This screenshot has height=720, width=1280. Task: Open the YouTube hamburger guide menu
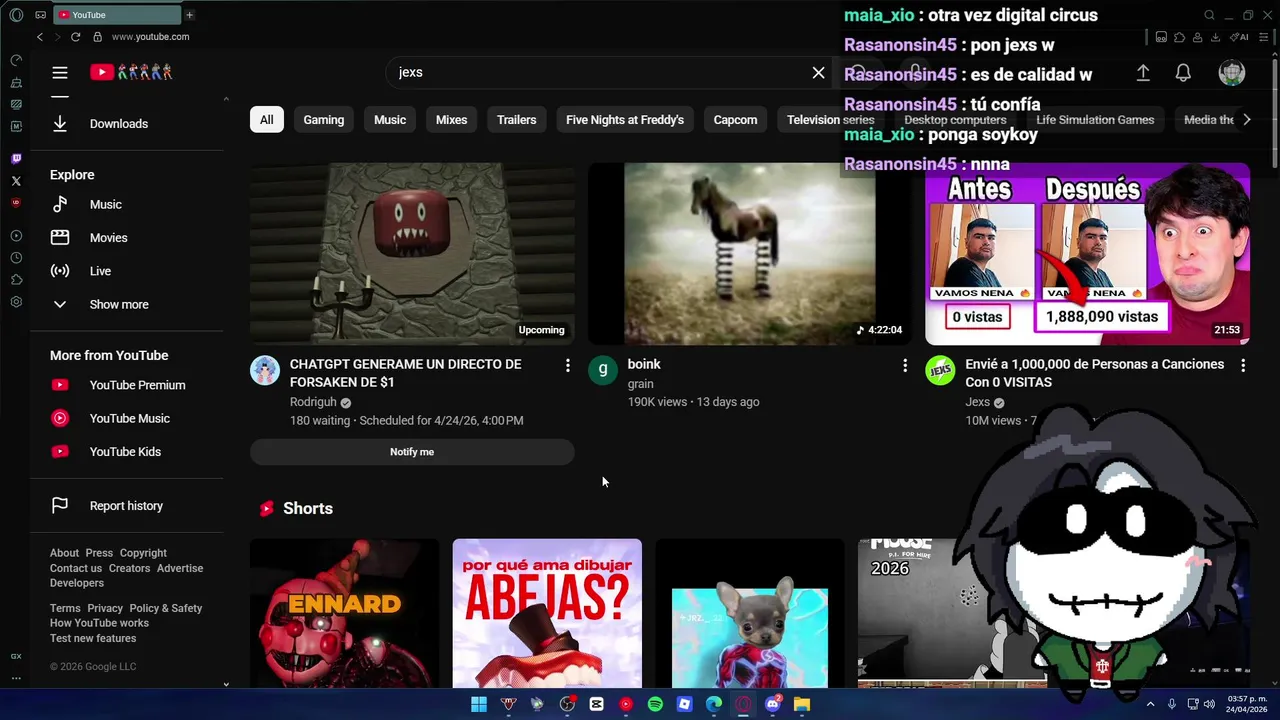[60, 72]
